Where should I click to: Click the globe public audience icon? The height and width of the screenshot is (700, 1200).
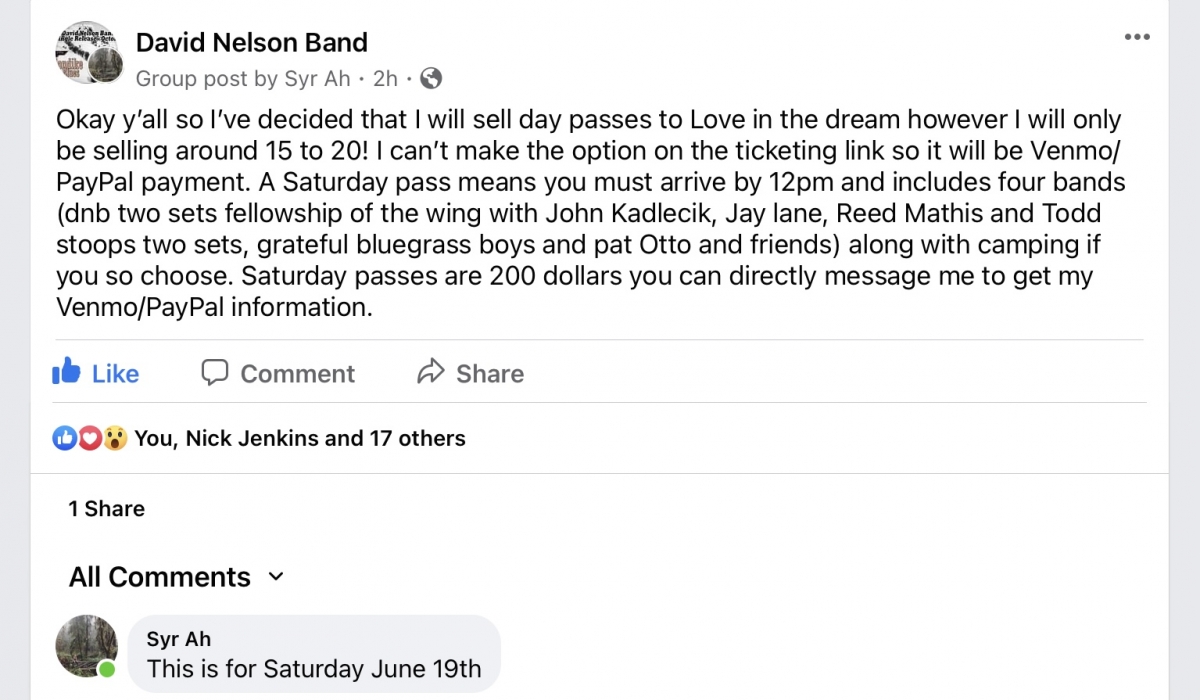[431, 78]
